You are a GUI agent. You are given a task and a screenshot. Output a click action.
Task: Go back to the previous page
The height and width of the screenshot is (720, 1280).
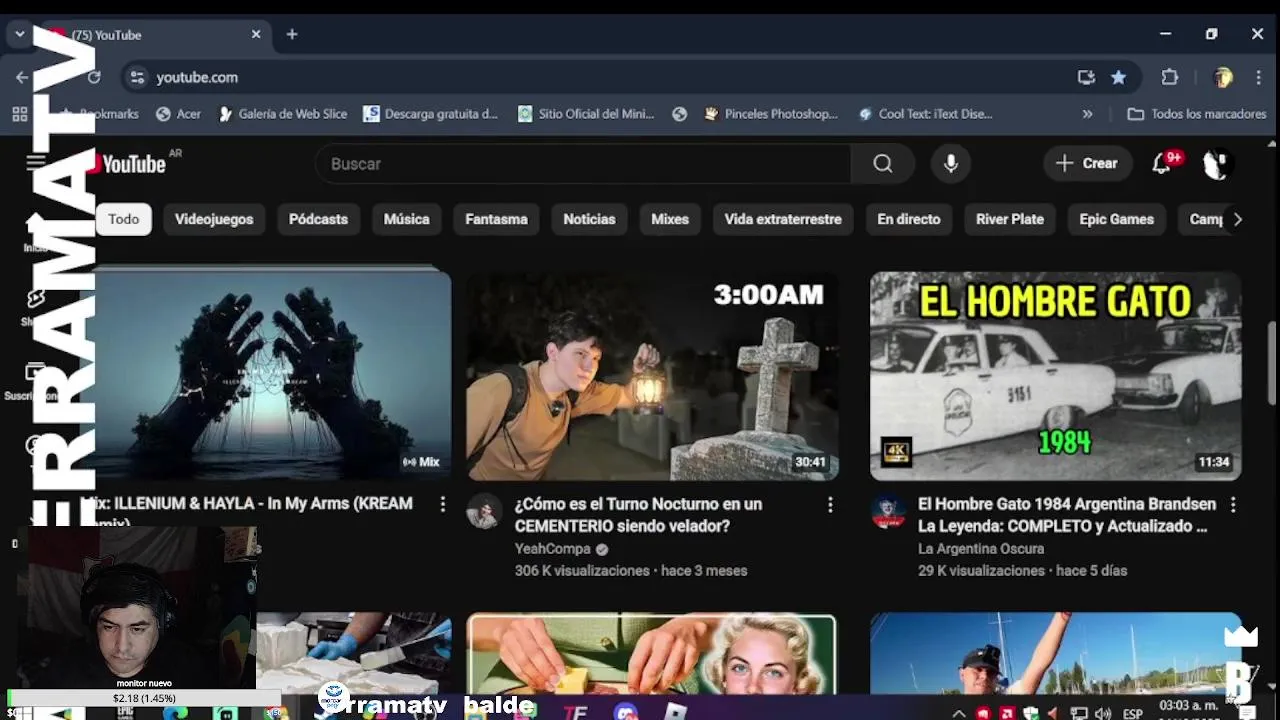[22, 77]
